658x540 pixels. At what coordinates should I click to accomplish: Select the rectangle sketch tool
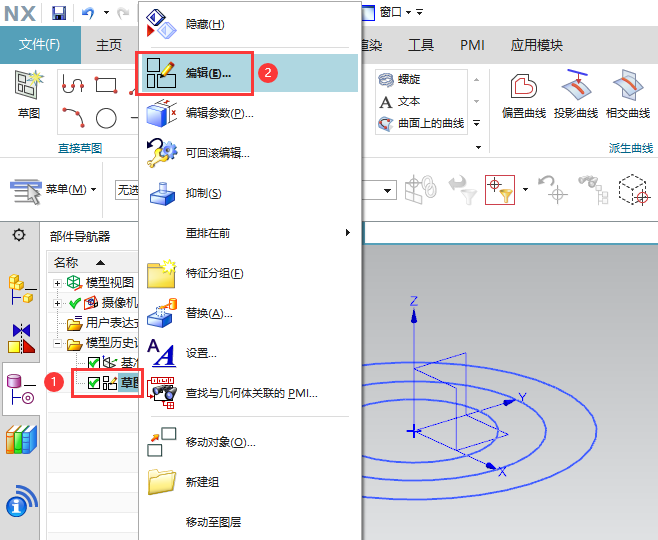coord(106,84)
